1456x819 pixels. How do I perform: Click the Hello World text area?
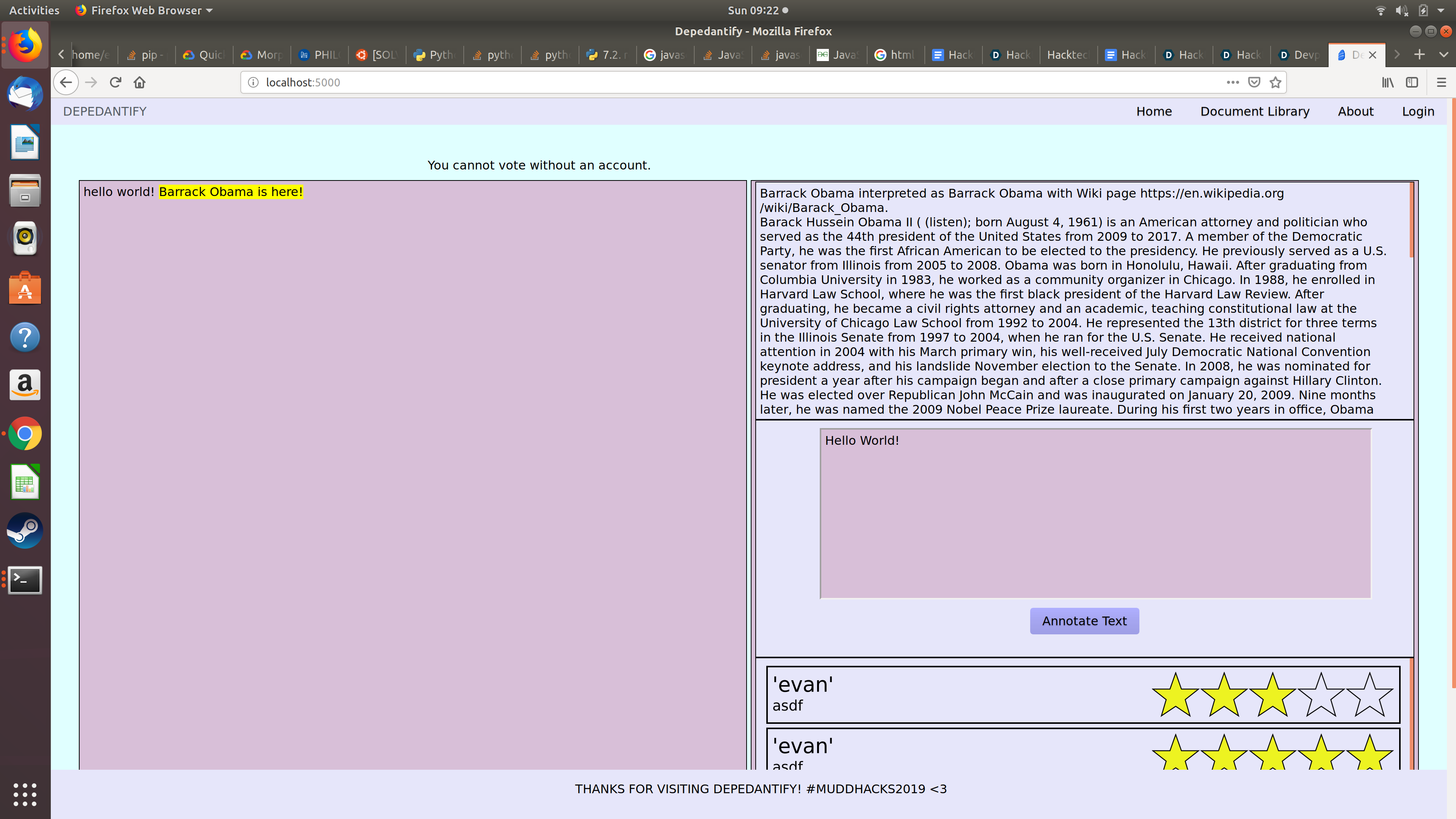pyautogui.click(x=1095, y=513)
